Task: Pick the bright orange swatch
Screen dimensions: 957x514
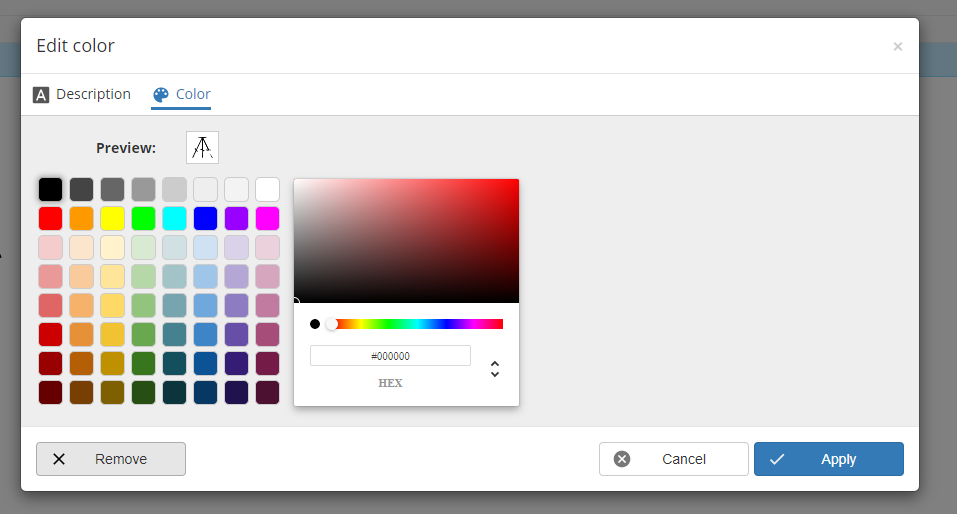Action: (x=81, y=219)
